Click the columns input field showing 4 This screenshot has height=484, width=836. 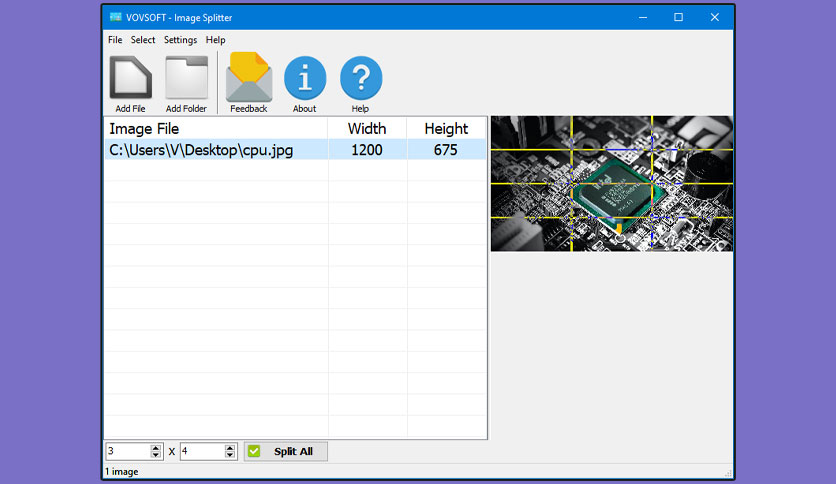pos(203,451)
